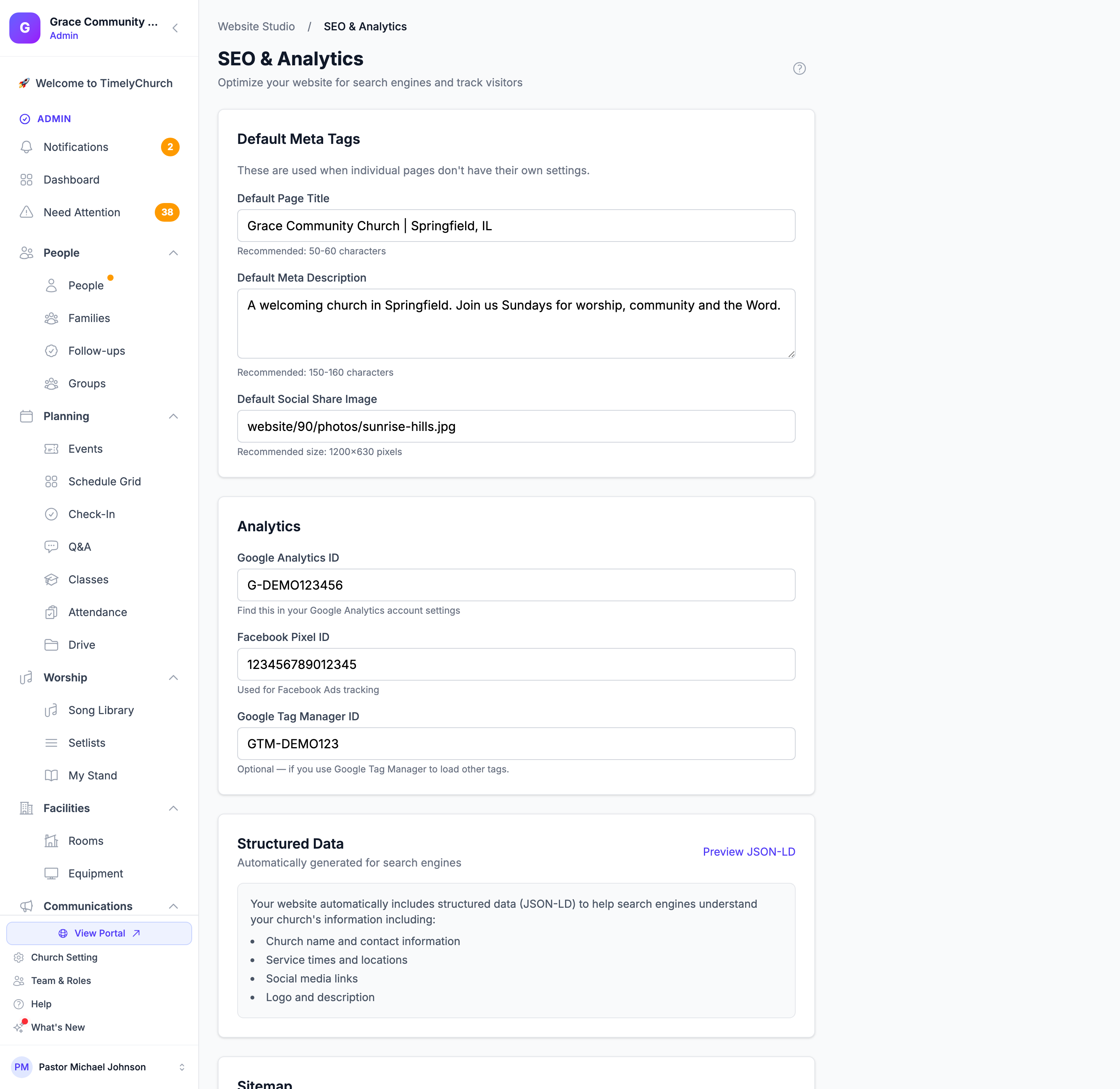Click Preview JSON-LD link
The image size is (1120, 1089).
pyautogui.click(x=749, y=852)
